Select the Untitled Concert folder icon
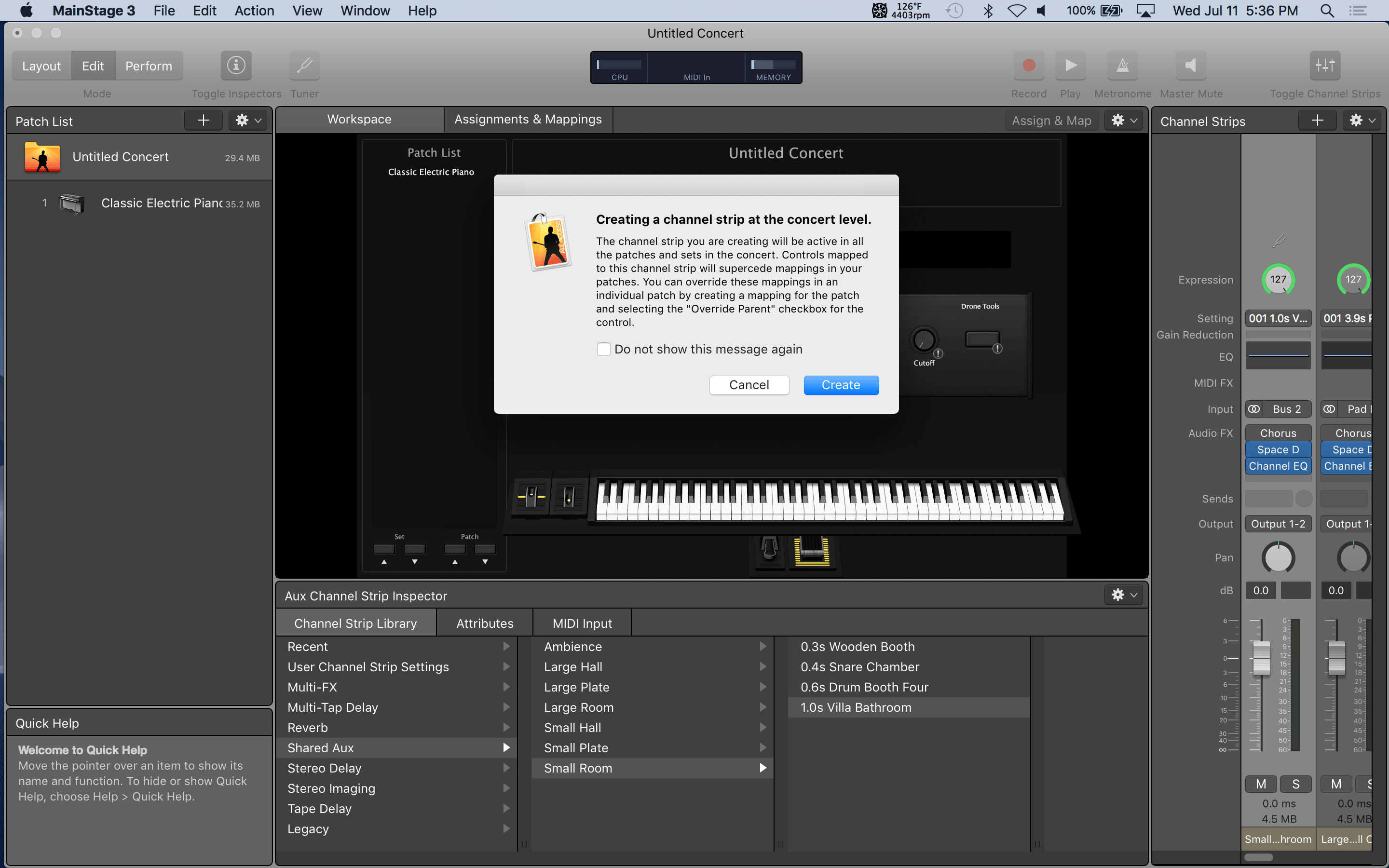 click(x=42, y=157)
